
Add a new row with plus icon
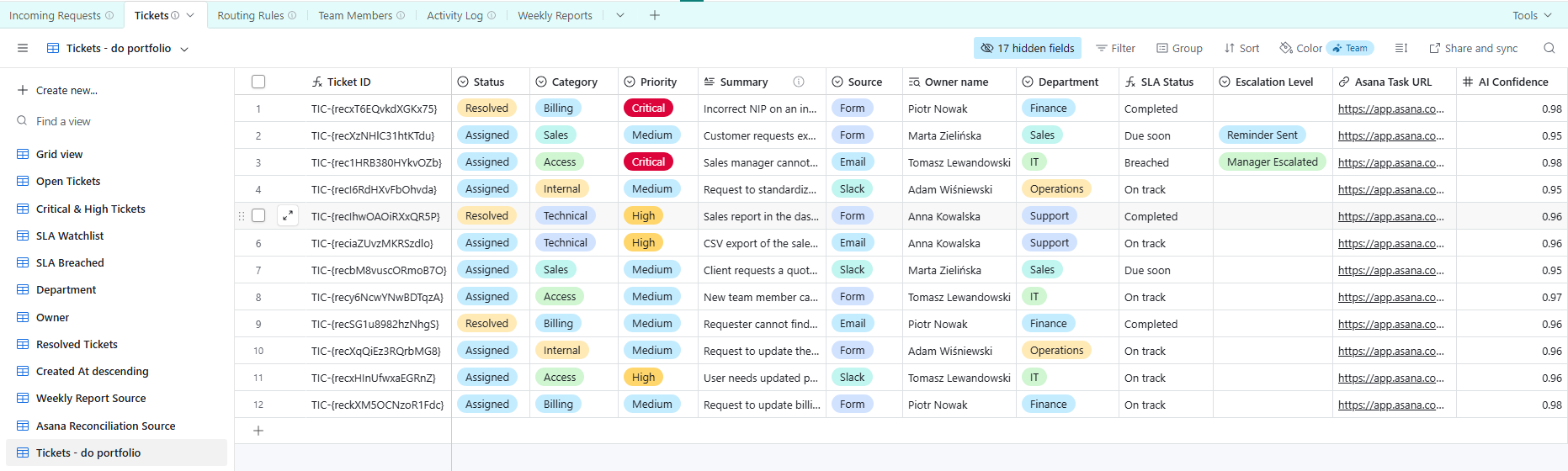[258, 431]
